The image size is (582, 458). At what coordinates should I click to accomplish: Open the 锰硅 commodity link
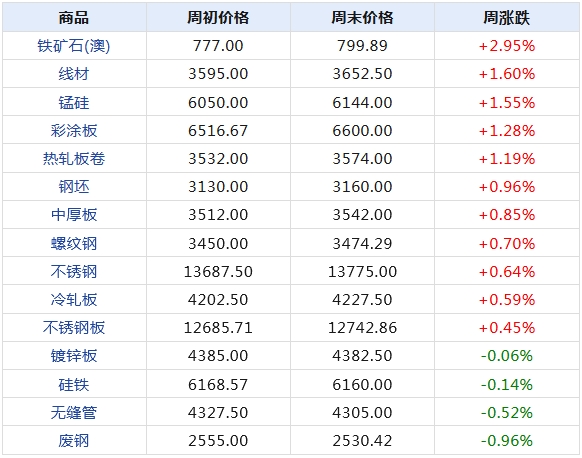click(74, 102)
